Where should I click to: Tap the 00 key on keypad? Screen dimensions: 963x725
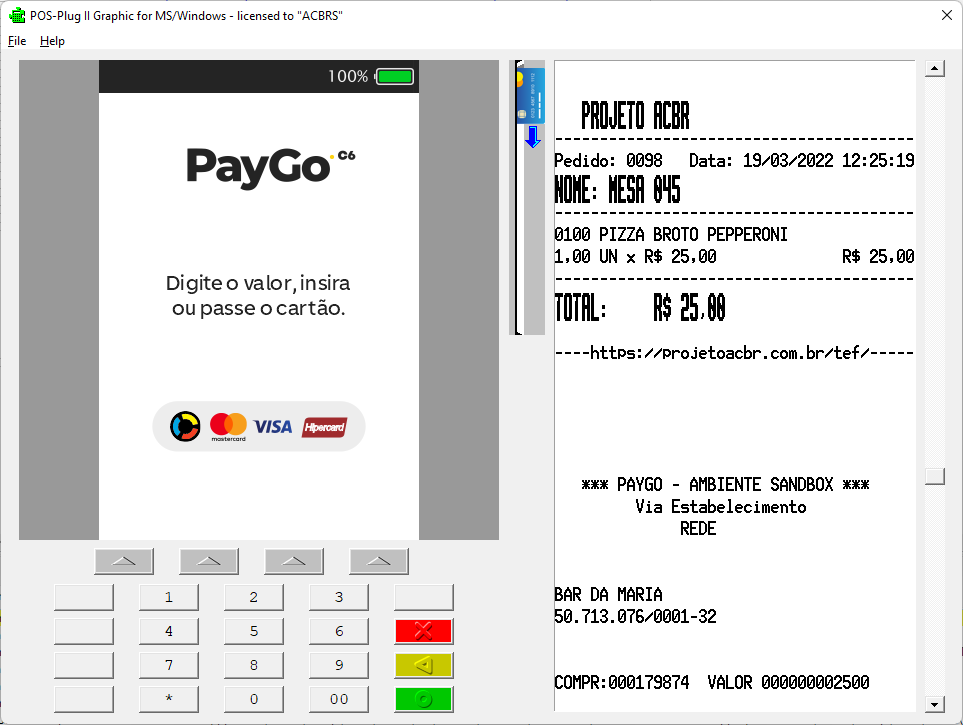[x=339, y=699]
